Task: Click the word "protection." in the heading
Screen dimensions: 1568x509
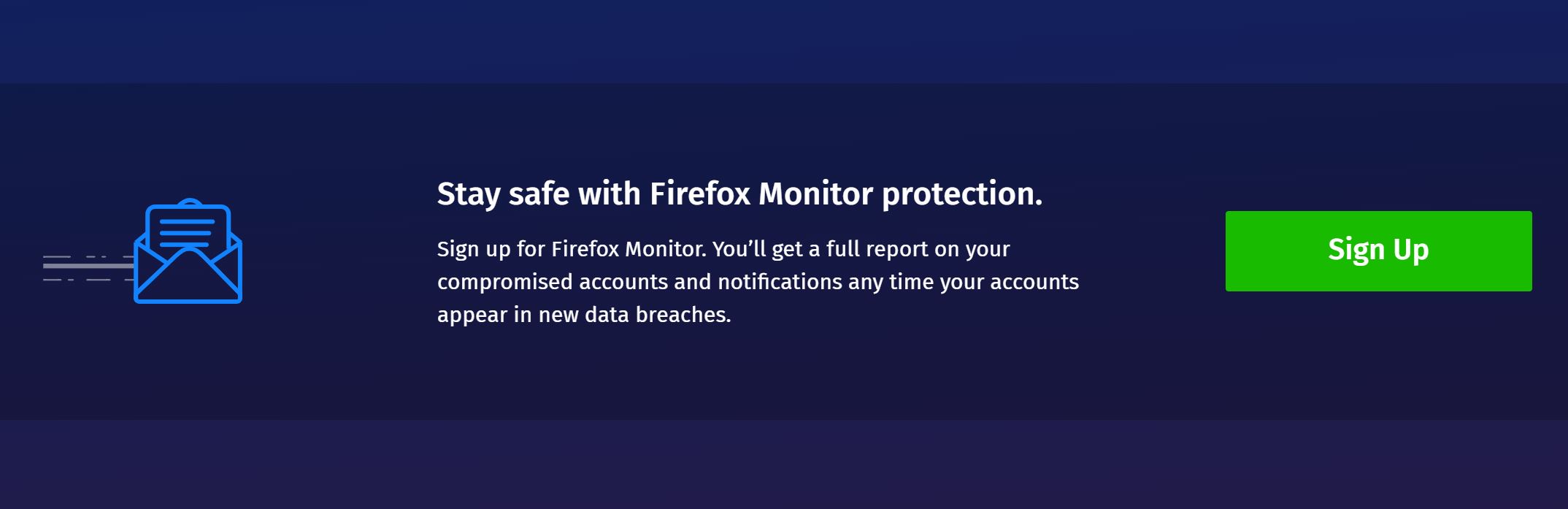Action: 961,194
